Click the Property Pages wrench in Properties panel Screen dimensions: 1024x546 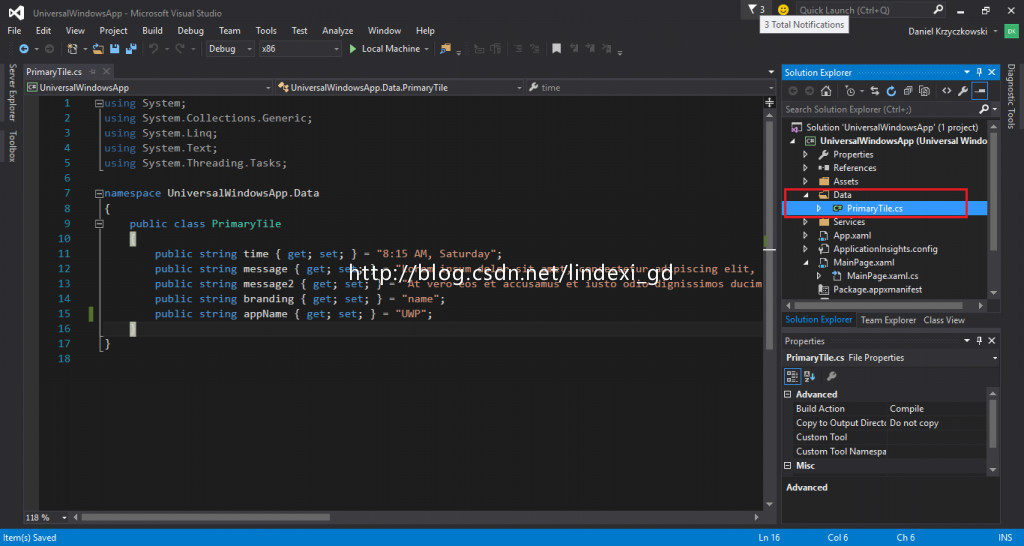click(832, 376)
